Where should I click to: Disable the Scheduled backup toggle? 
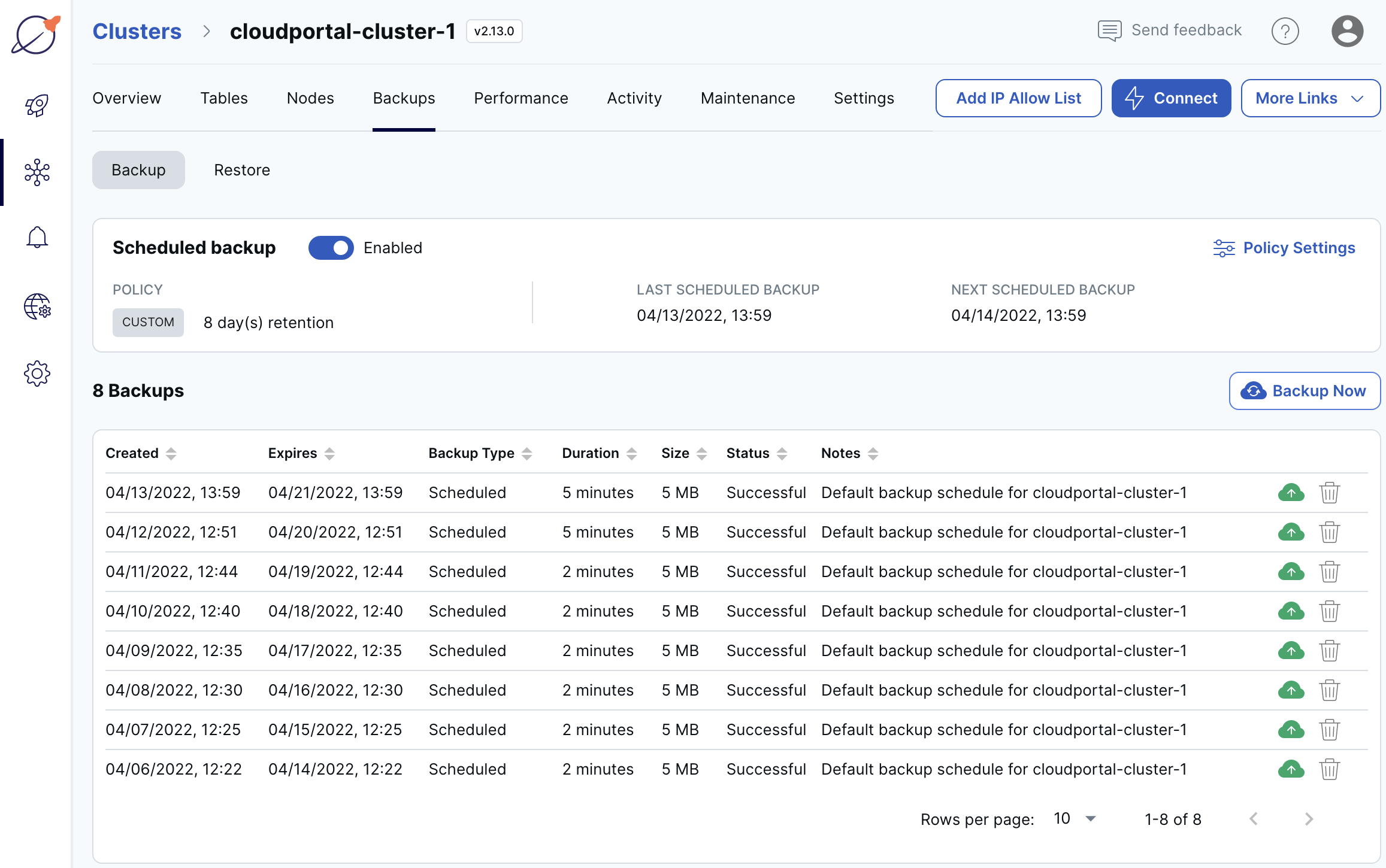(331, 247)
